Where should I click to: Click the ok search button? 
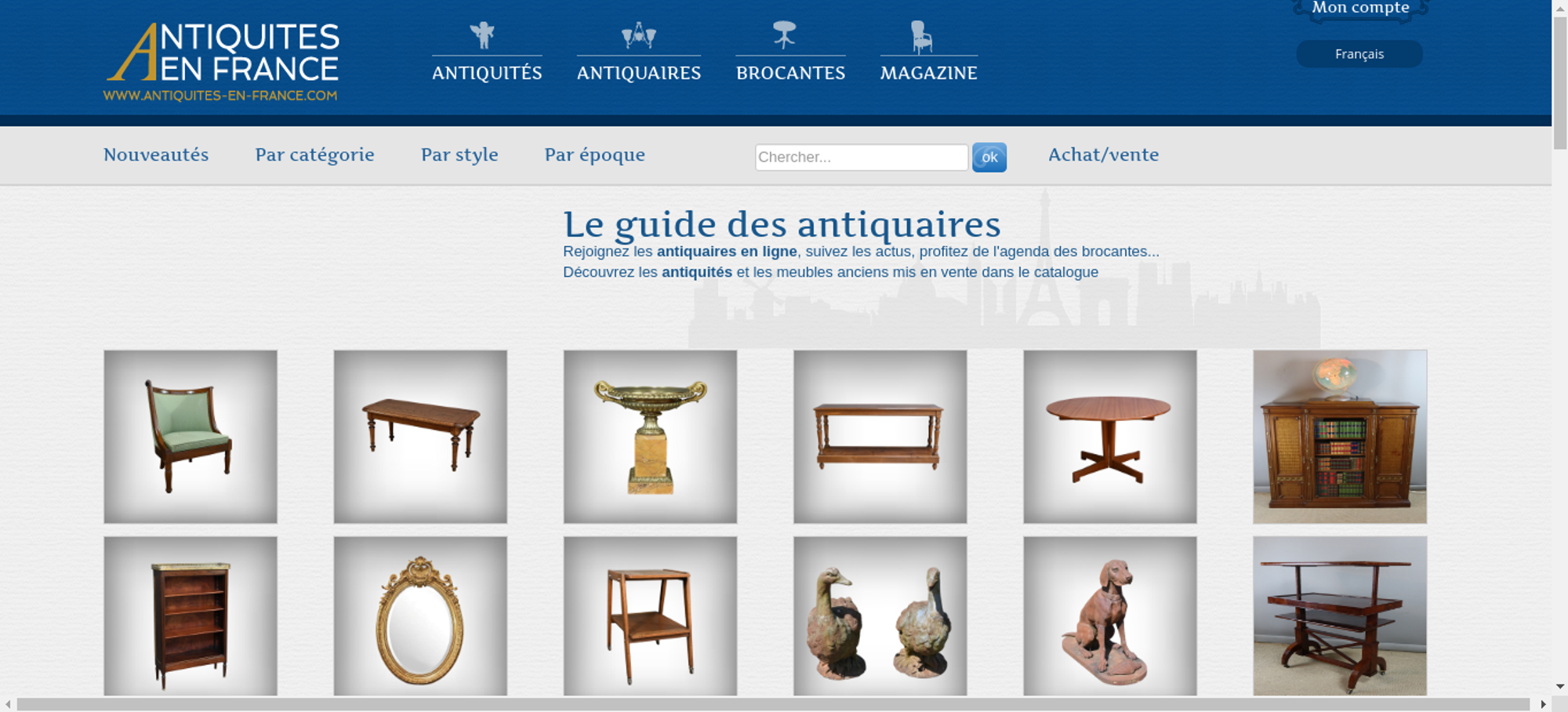click(989, 157)
